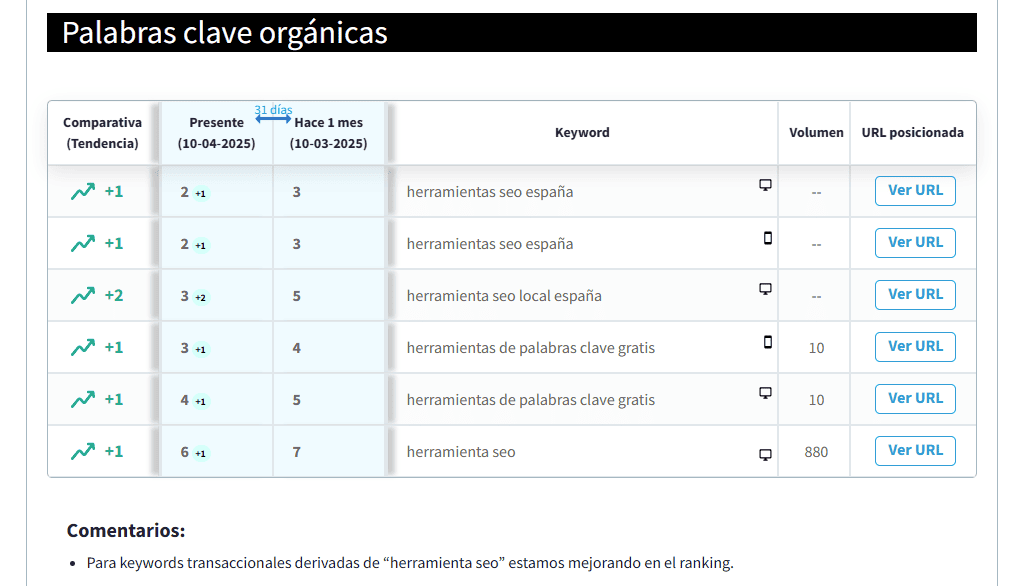Open Ver URL for mobile herramientas seo españa row
Viewport: 1024px width, 586px height.
point(915,242)
